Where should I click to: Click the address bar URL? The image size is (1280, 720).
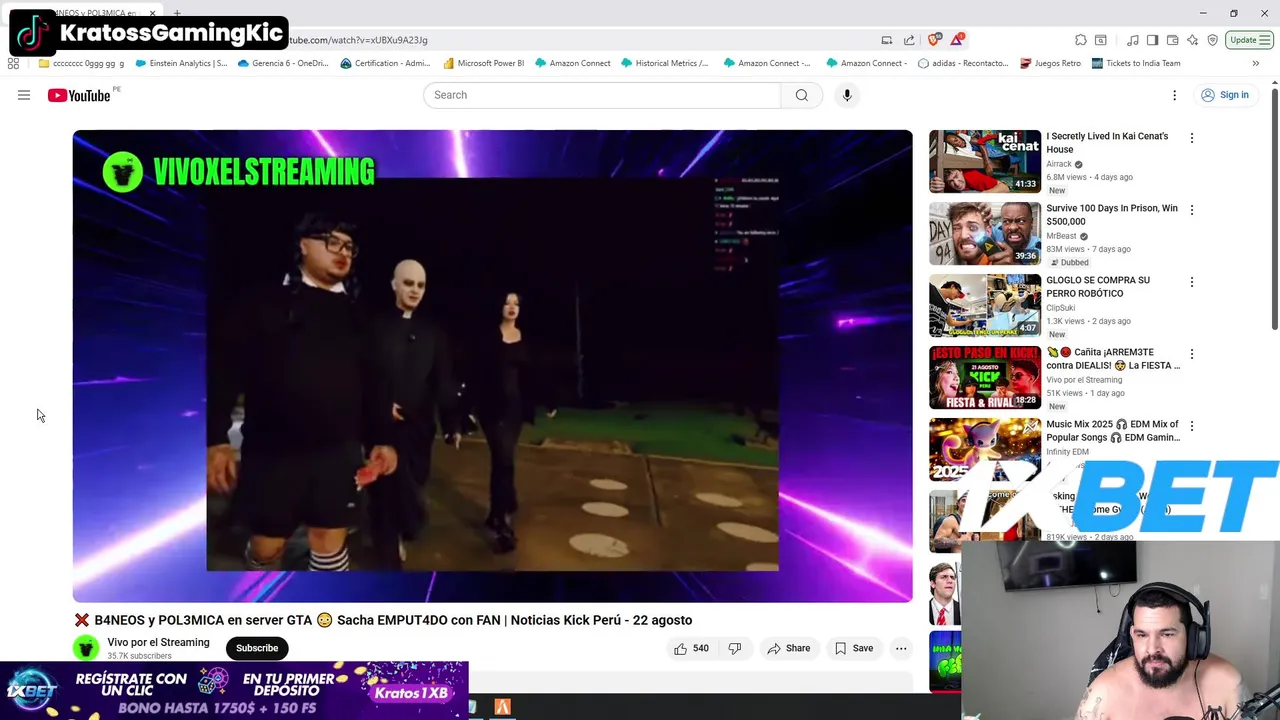[x=358, y=40]
